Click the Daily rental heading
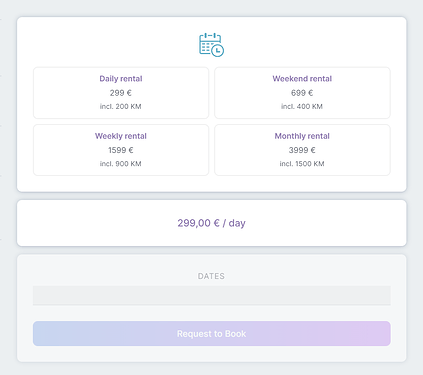This screenshot has height=375, width=423. click(x=121, y=79)
